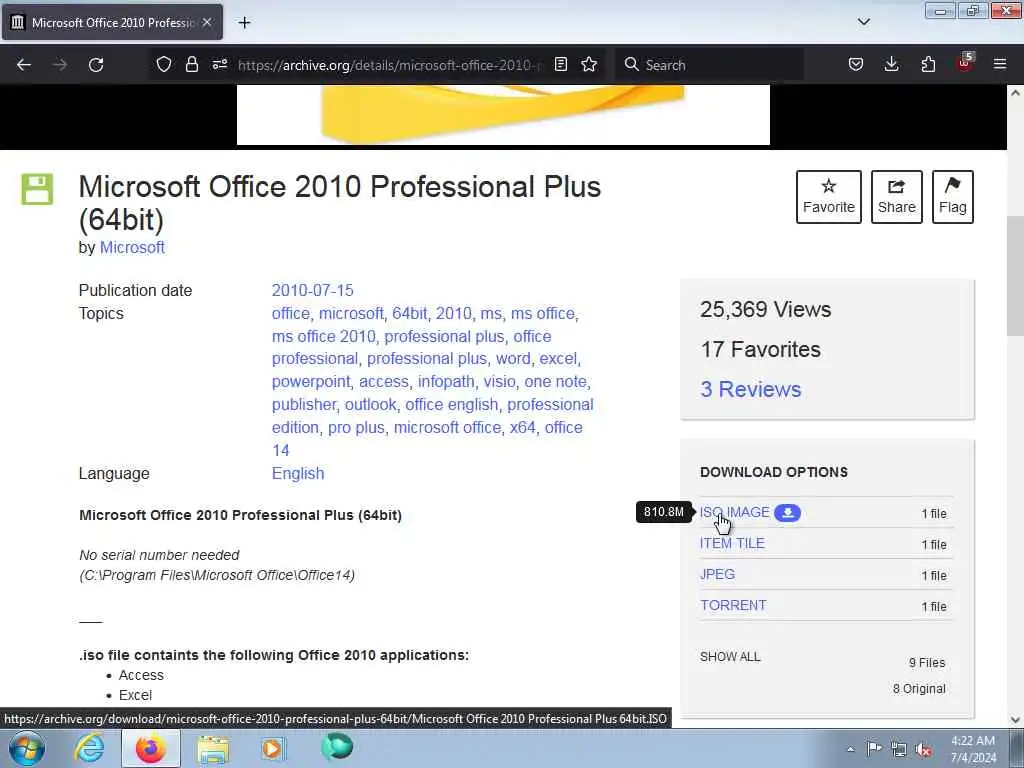Open the 8 Original link

(x=919, y=688)
